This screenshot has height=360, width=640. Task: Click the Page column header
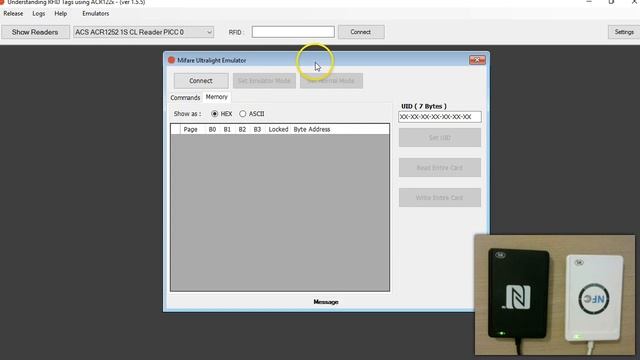pyautogui.click(x=191, y=129)
